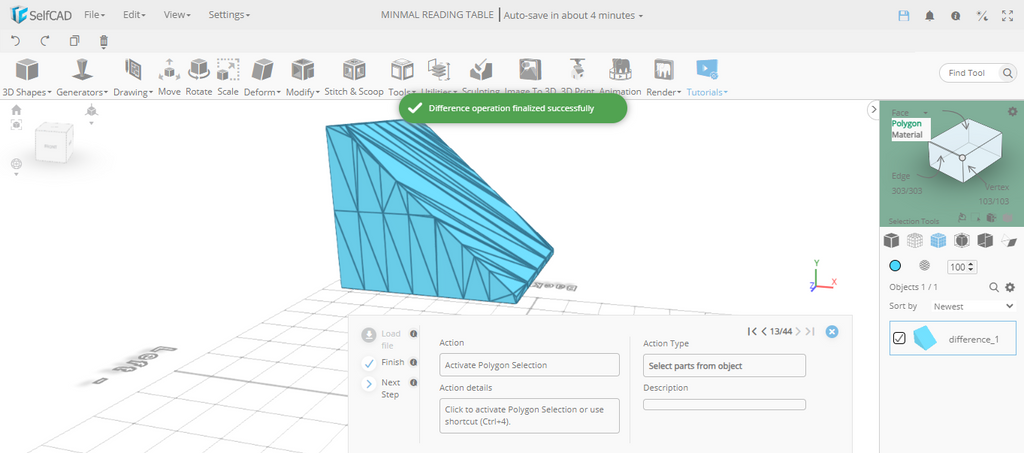
Task: Enable the solid blue circle shading mode
Action: coord(895,266)
